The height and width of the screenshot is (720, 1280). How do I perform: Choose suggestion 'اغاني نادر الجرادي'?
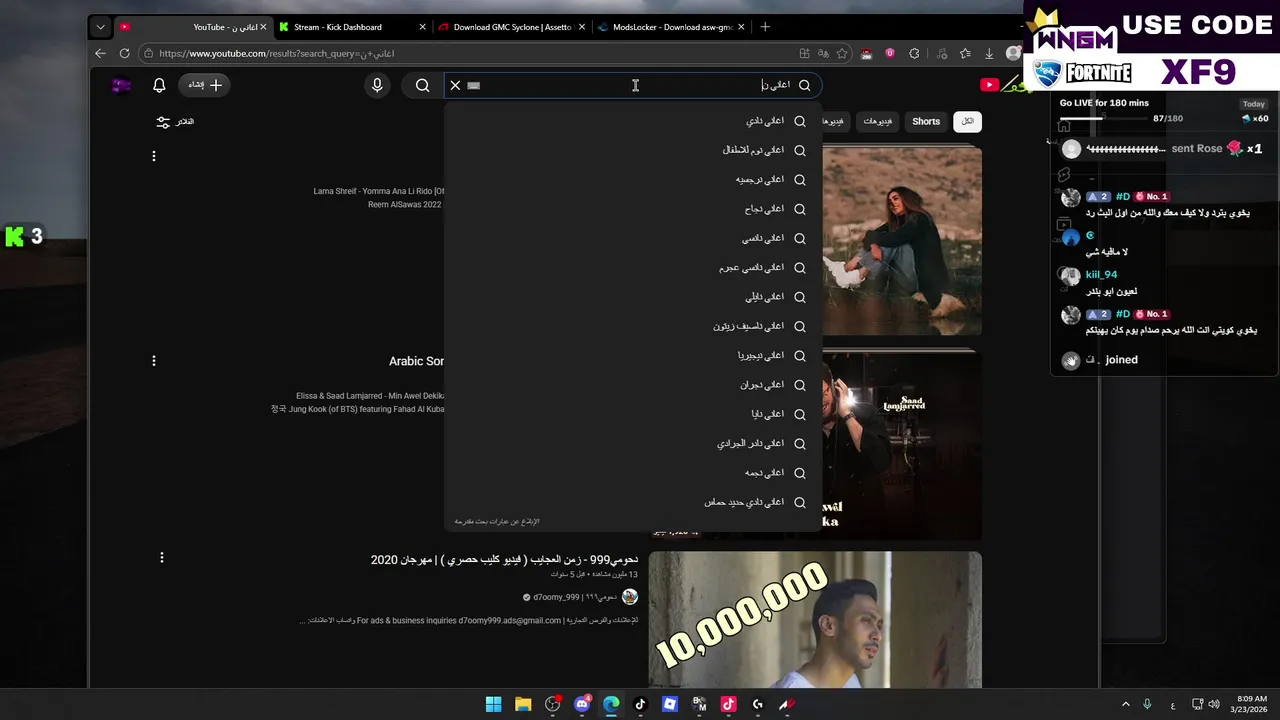pos(633,443)
